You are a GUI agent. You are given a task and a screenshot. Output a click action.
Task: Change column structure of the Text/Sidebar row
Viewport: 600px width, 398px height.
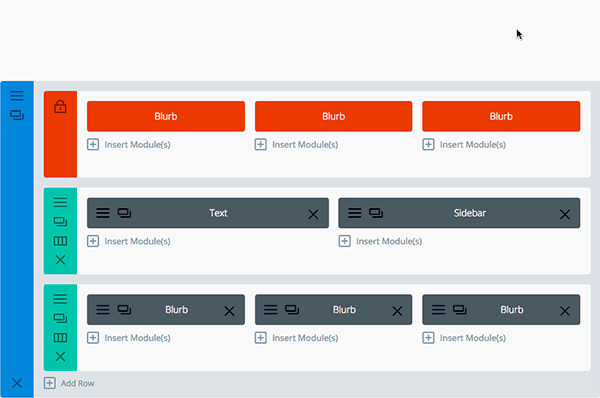click(60, 241)
